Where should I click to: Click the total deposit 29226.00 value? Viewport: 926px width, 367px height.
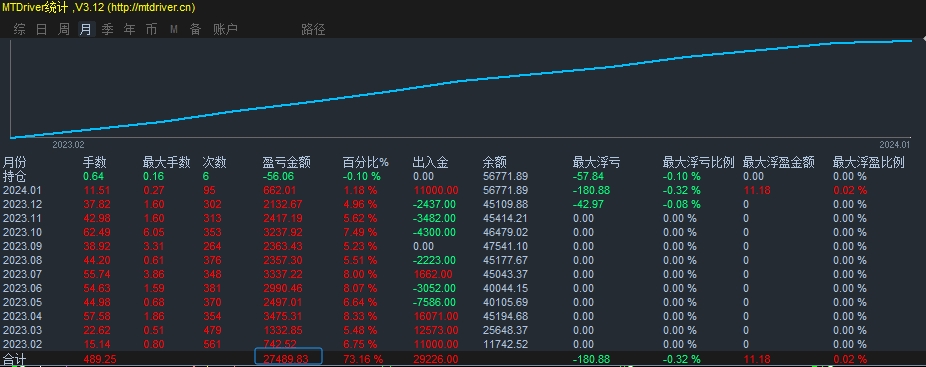(435, 359)
